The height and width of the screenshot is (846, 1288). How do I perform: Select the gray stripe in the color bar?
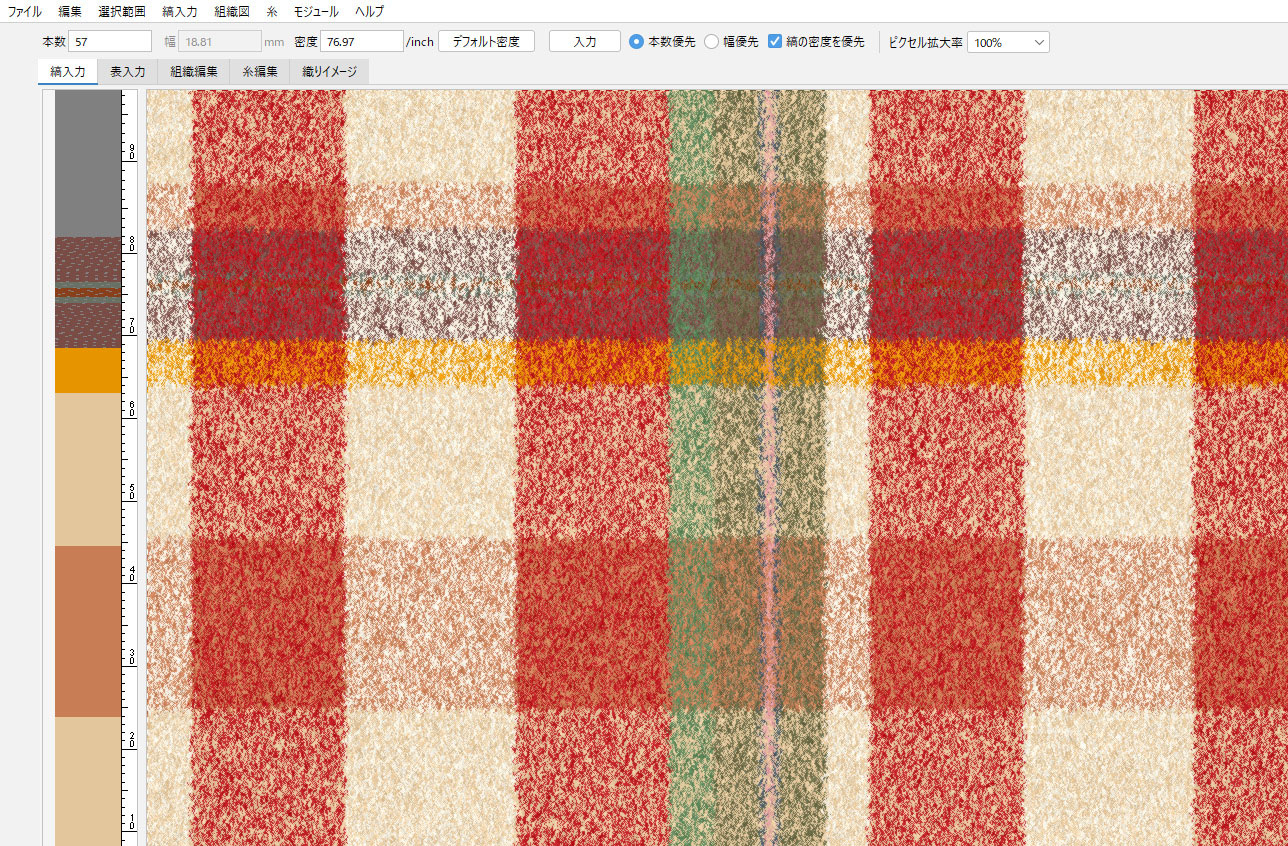pos(88,160)
